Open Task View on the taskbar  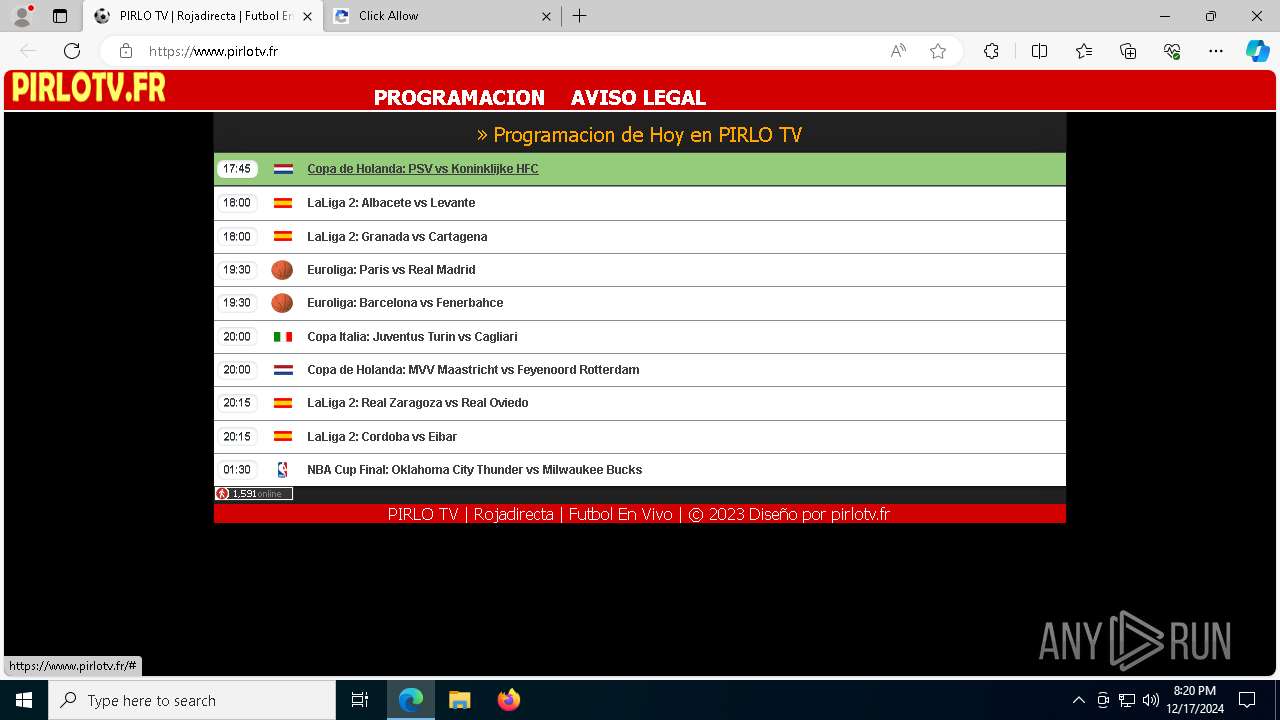point(360,700)
